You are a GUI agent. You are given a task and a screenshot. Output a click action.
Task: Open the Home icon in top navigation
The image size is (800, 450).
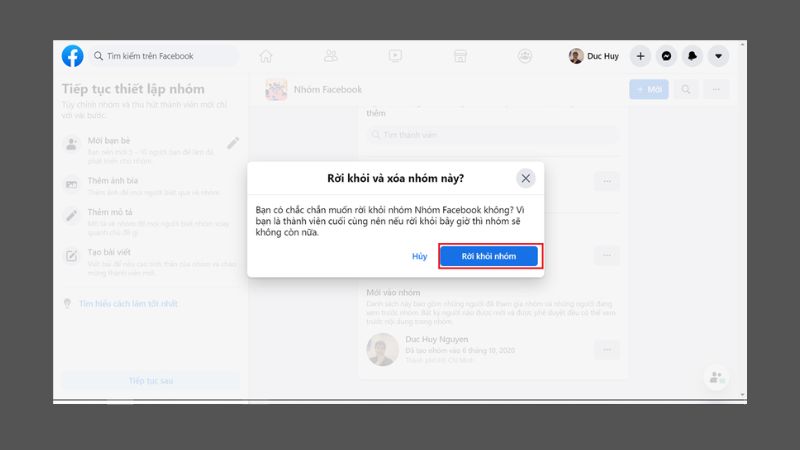tap(266, 56)
